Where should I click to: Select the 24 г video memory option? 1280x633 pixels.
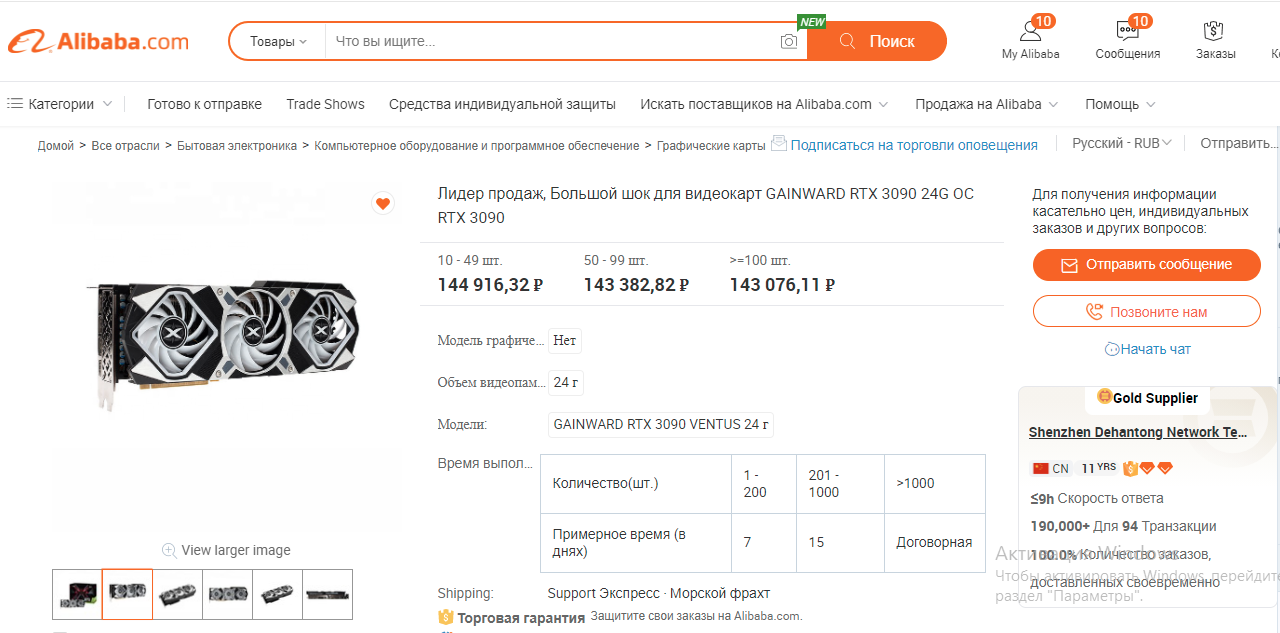coord(567,382)
